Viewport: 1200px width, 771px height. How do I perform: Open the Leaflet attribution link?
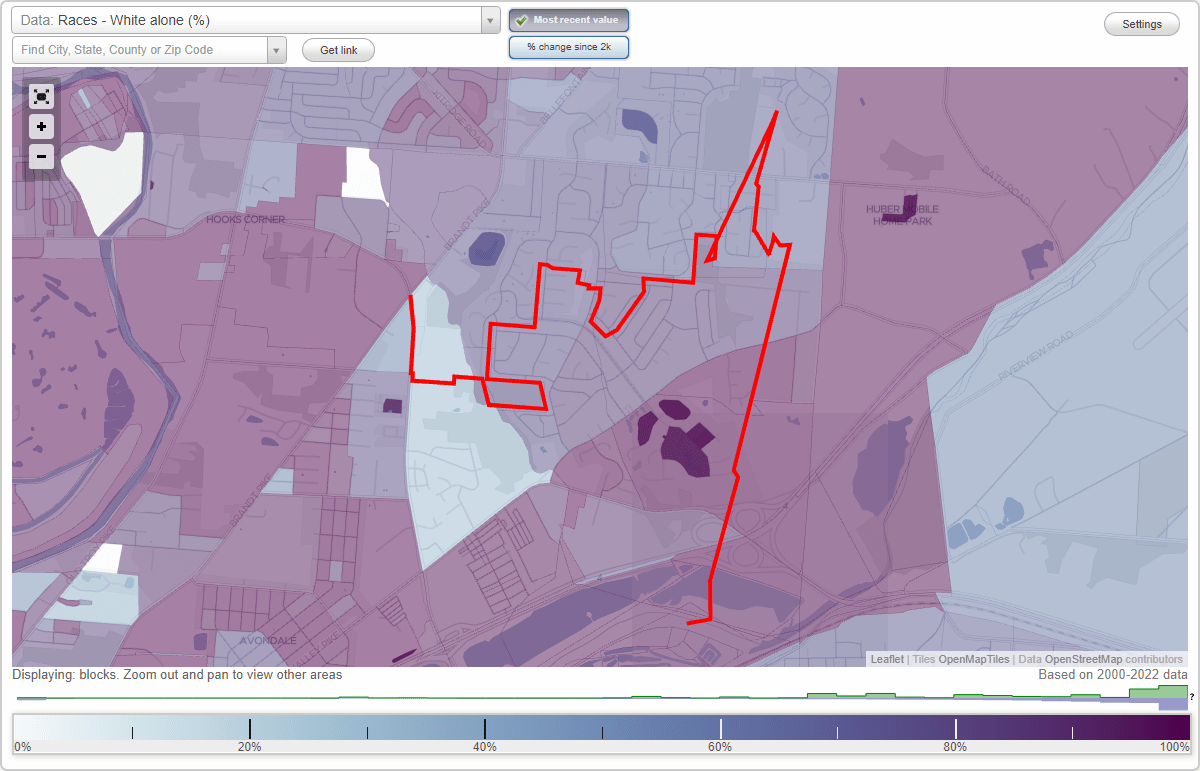tap(887, 659)
